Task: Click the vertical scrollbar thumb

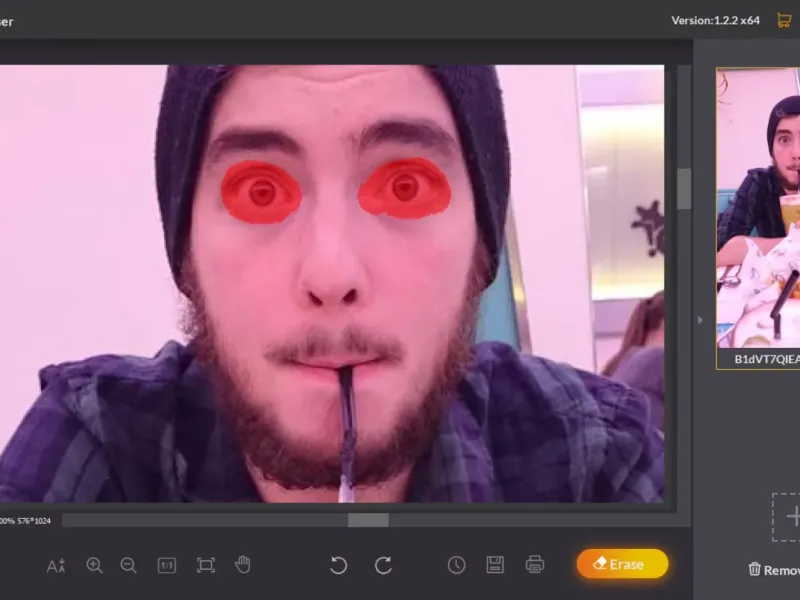Action: click(x=684, y=188)
